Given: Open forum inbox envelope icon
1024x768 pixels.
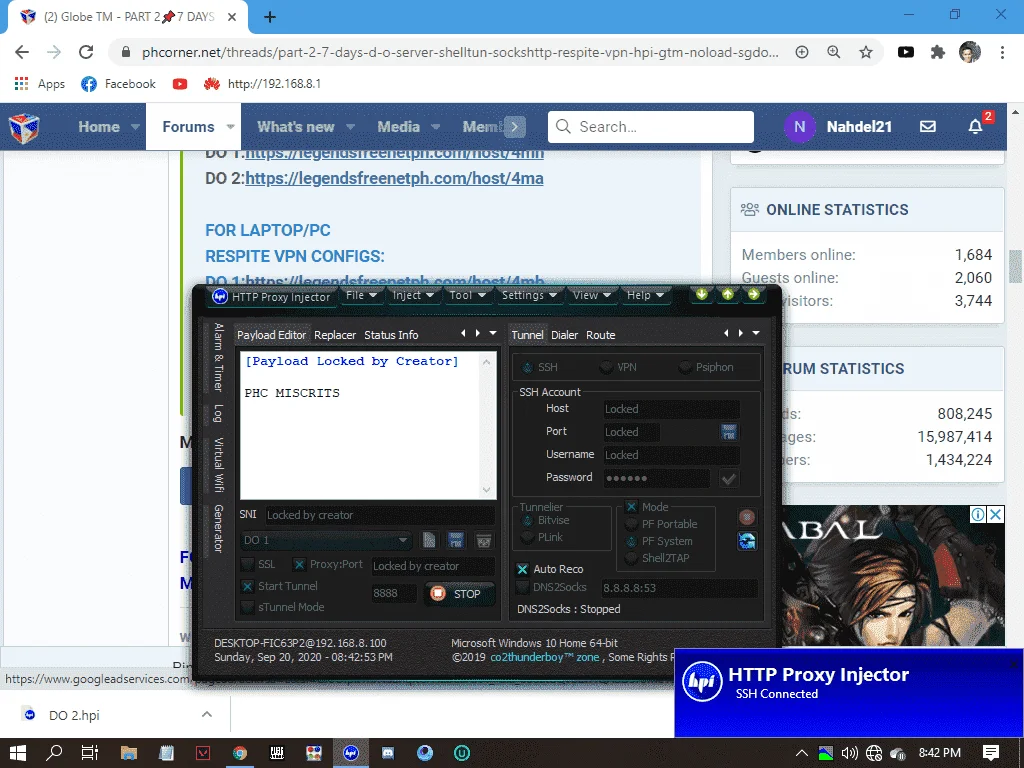Looking at the screenshot, I should point(928,127).
